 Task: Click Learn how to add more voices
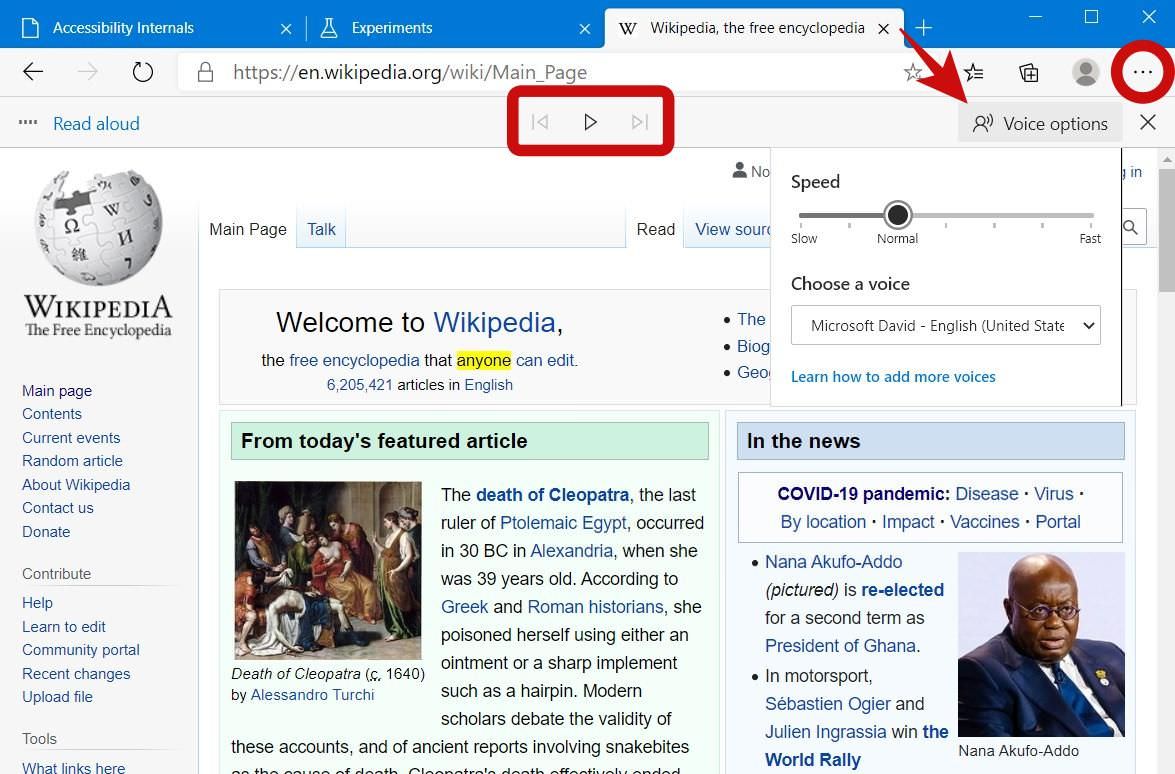coord(893,377)
